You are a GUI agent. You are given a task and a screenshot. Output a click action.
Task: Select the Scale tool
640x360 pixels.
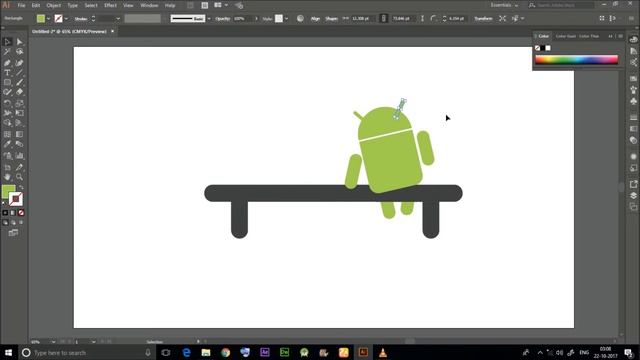point(20,103)
